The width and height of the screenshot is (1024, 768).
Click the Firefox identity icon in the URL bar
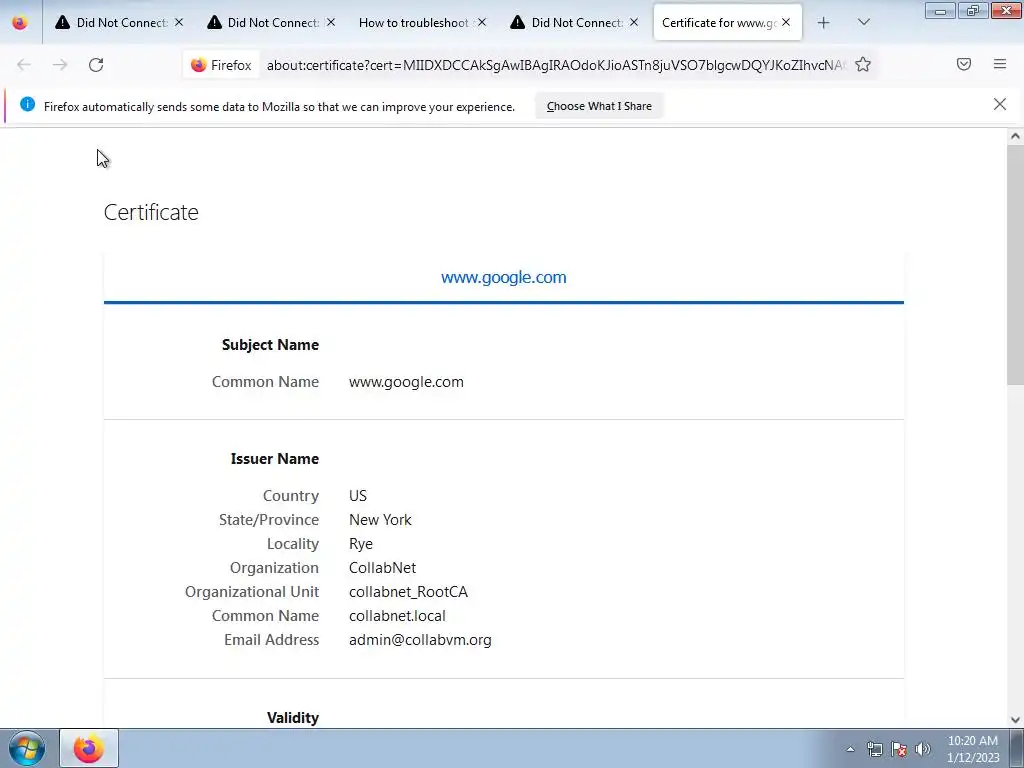[x=221, y=65]
